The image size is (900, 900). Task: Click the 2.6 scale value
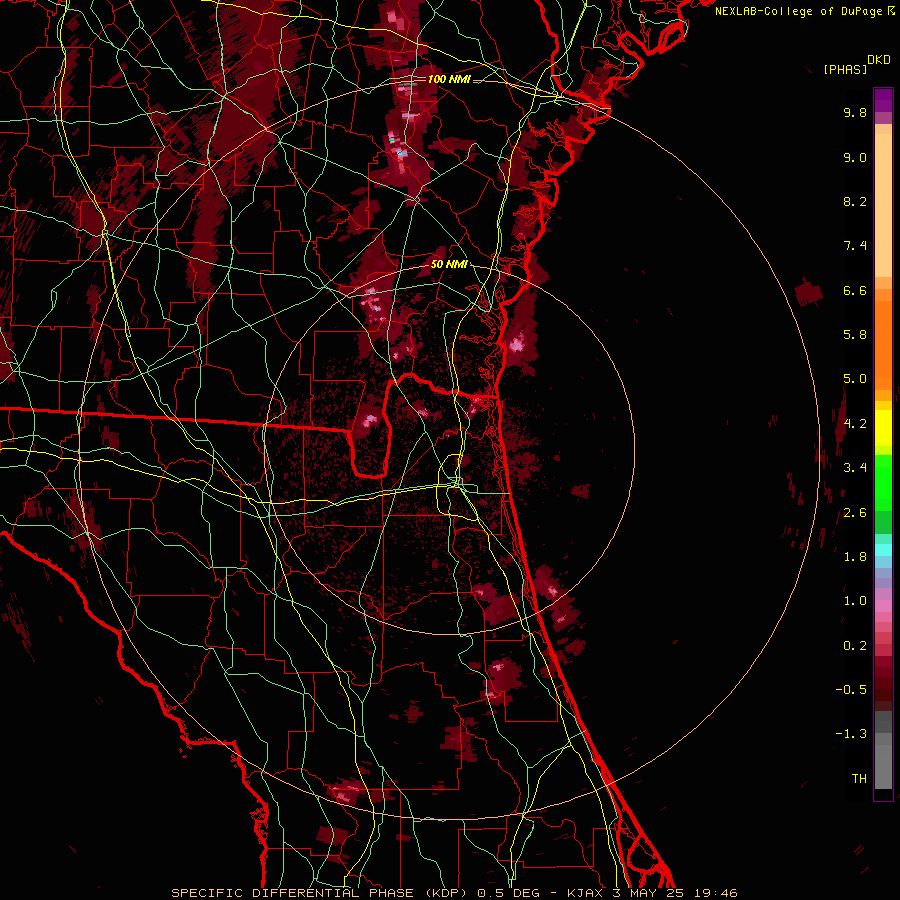point(855,513)
